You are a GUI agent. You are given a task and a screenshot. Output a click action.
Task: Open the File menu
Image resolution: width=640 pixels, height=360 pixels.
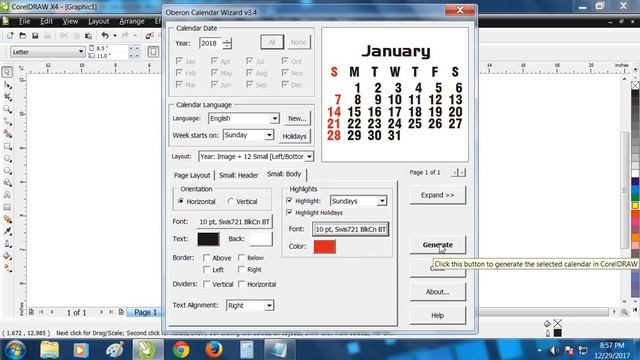coord(24,21)
